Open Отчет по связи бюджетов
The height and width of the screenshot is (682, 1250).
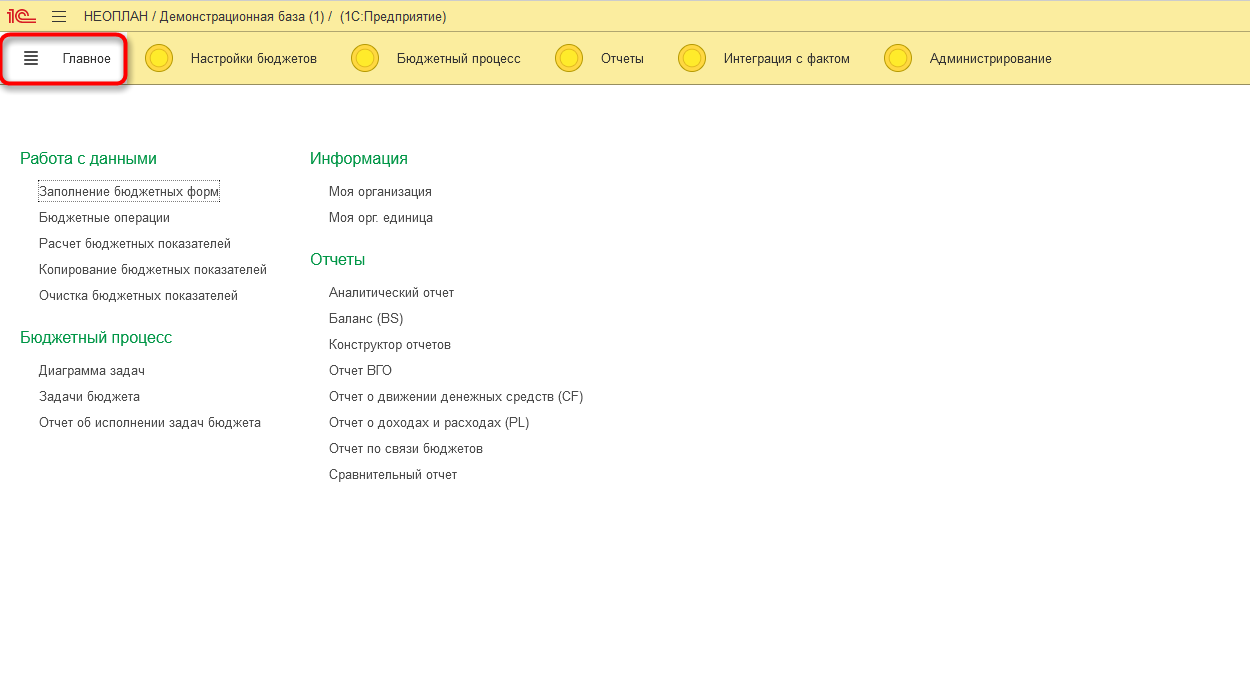click(x=406, y=448)
